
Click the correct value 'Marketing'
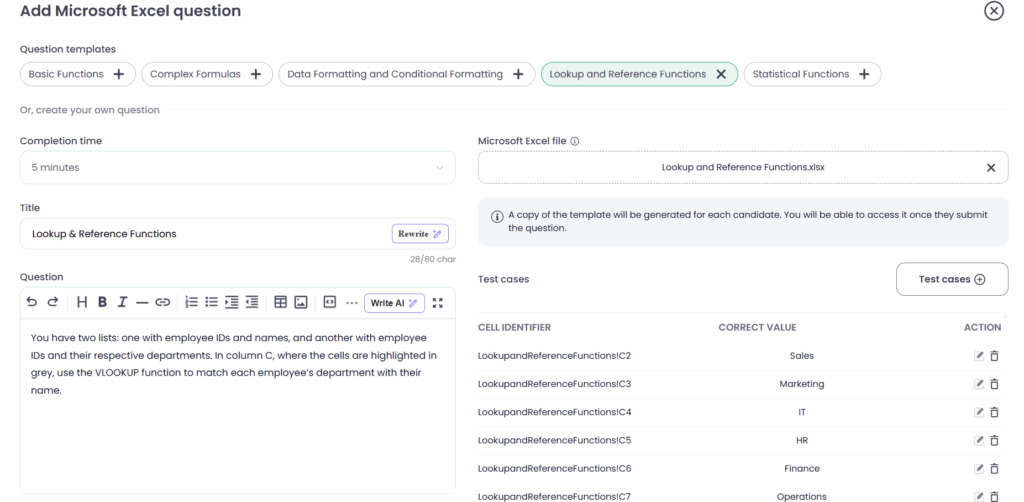click(x=801, y=384)
